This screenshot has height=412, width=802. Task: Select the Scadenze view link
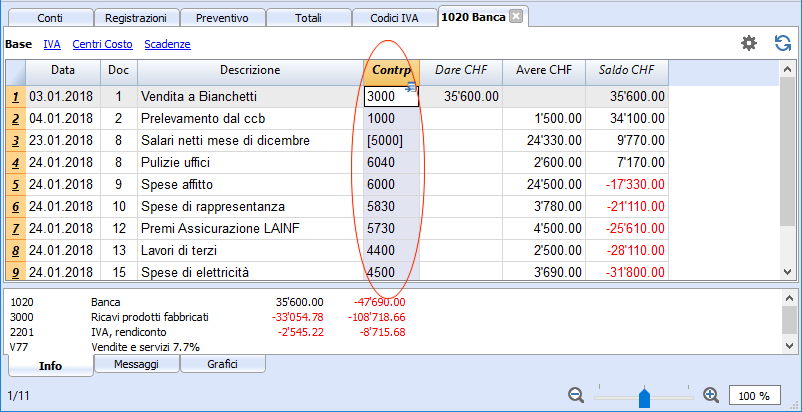(167, 44)
